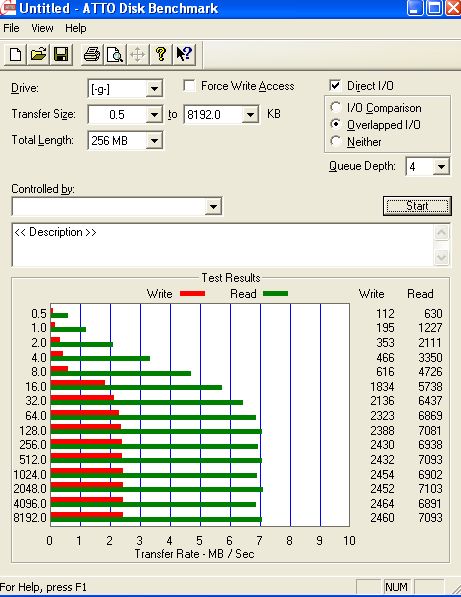461x597 pixels.
Task: Open a saved benchmark file icon
Action: click(38, 54)
